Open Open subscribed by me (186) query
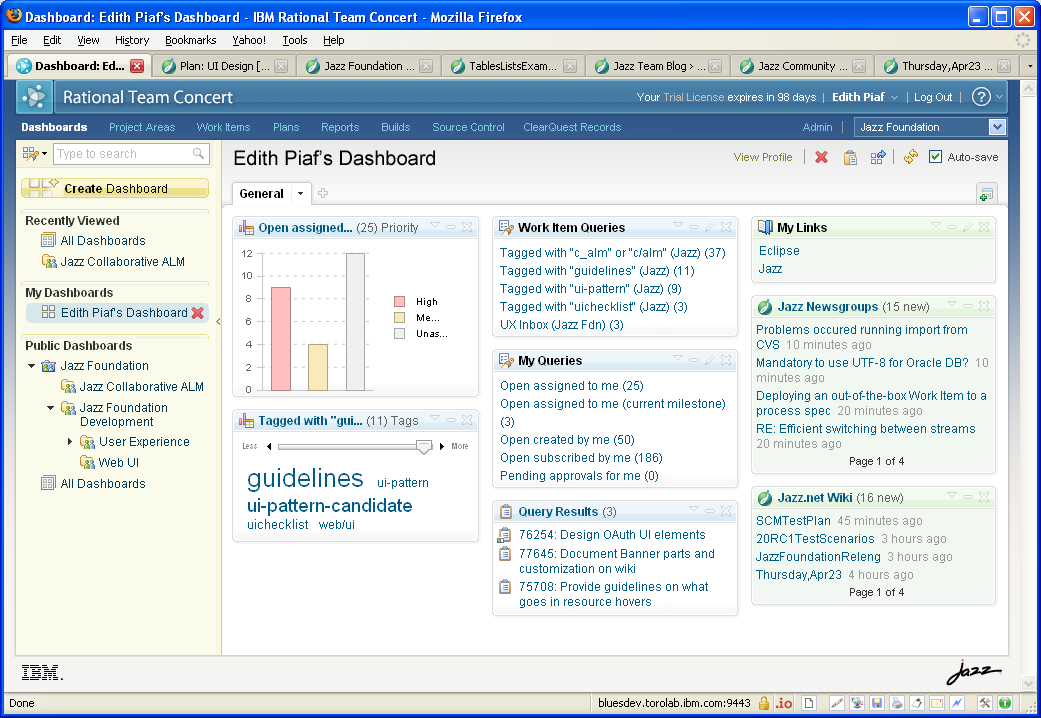The width and height of the screenshot is (1041, 718). click(x=582, y=458)
